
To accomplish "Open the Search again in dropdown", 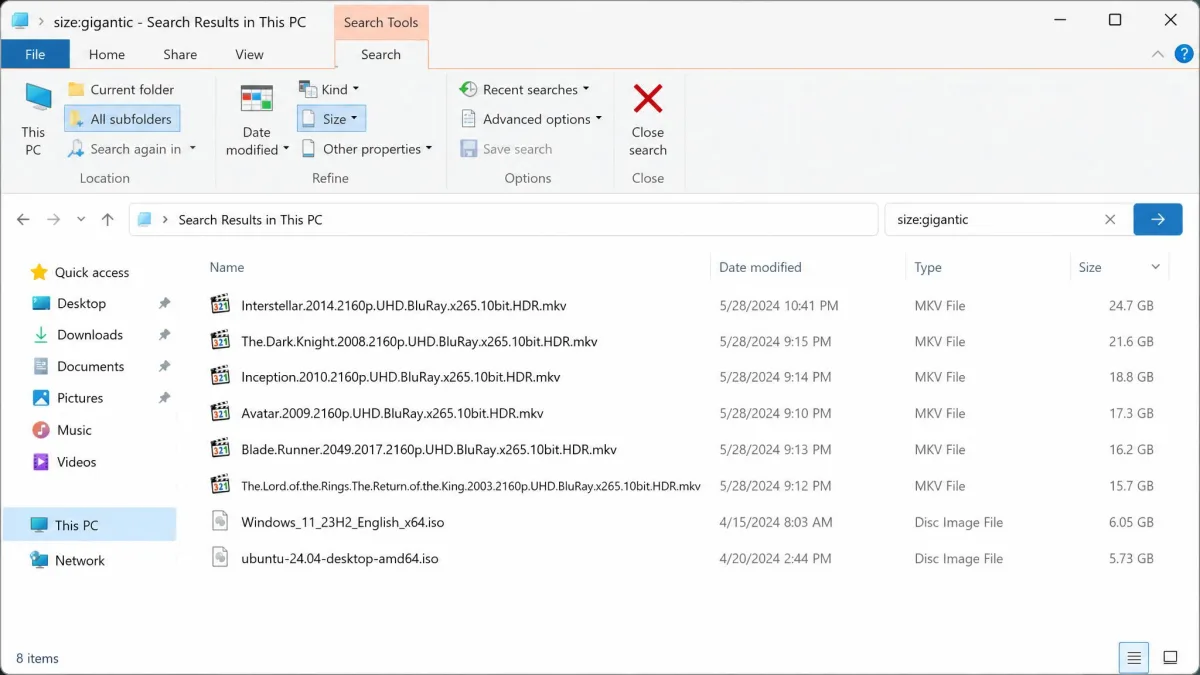I will tap(132, 149).
